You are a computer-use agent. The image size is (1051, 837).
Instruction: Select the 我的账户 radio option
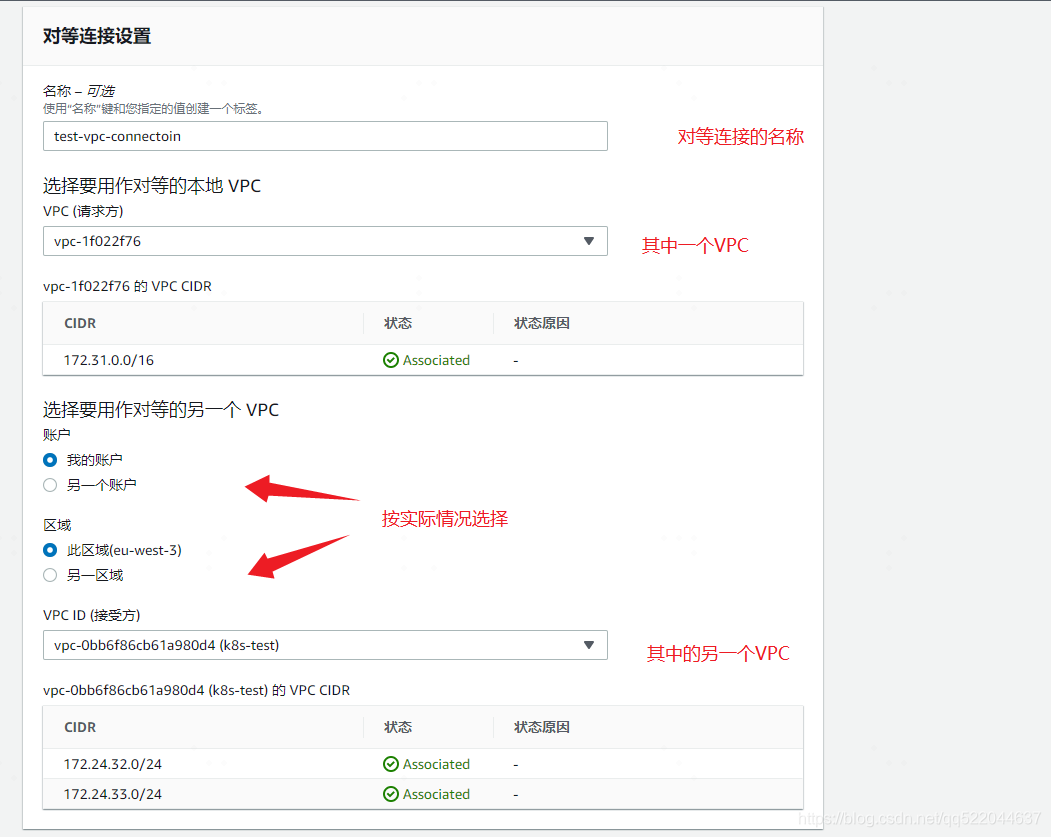(49, 460)
